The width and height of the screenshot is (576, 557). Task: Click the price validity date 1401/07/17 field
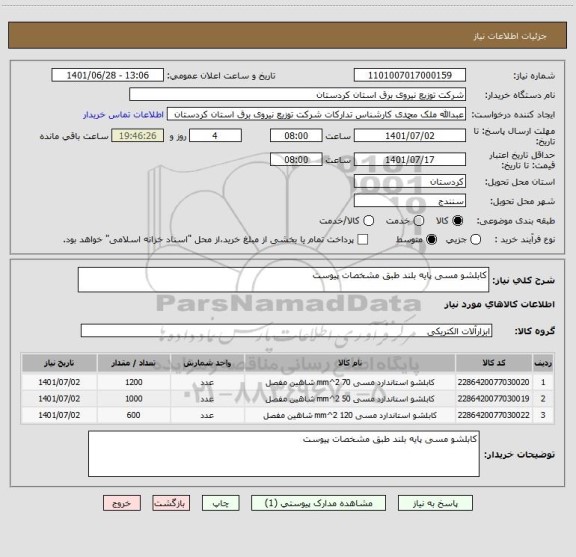pyautogui.click(x=410, y=159)
